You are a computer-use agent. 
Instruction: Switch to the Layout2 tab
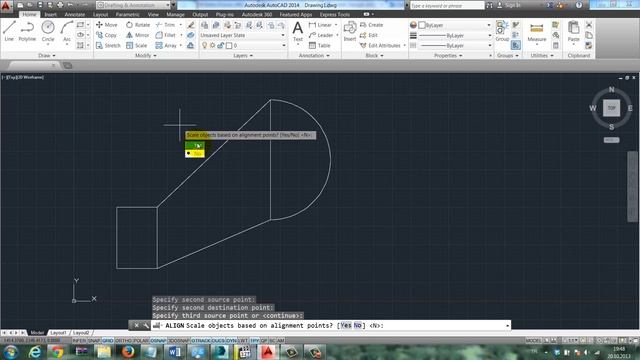(81, 333)
